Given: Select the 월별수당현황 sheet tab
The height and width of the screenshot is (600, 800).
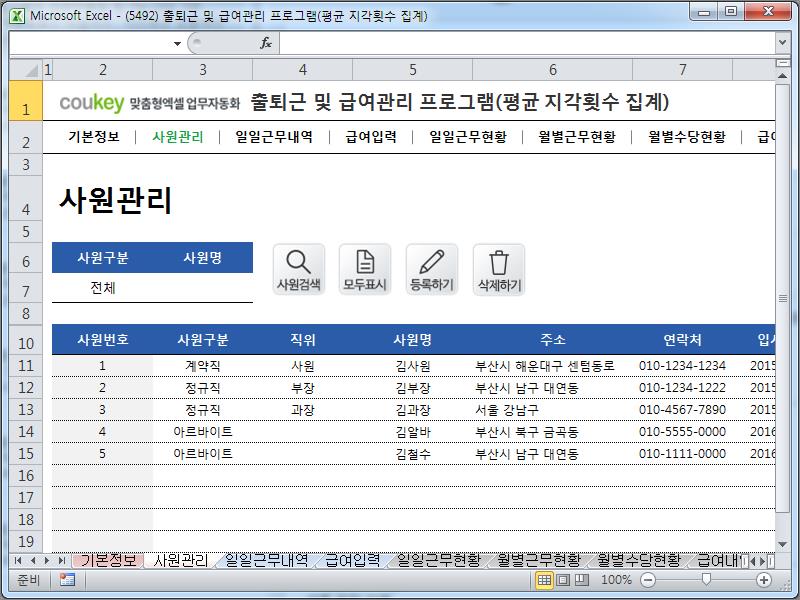Looking at the screenshot, I should pyautogui.click(x=639, y=560).
